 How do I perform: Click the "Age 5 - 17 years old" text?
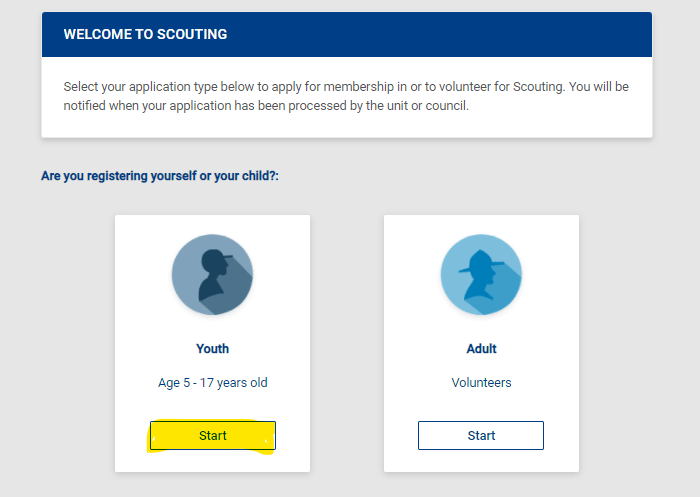click(212, 383)
